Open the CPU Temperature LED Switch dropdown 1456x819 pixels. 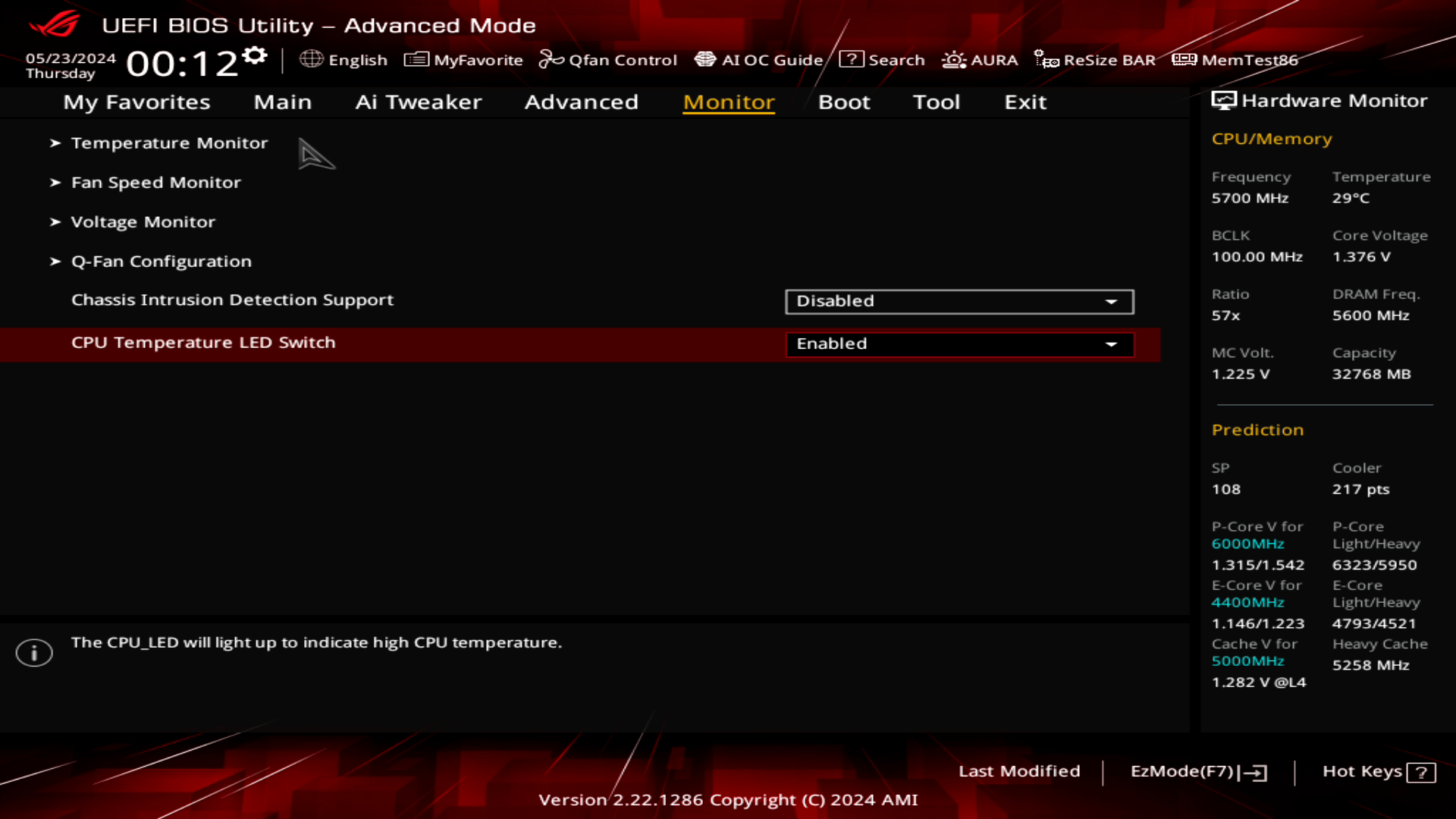click(959, 344)
